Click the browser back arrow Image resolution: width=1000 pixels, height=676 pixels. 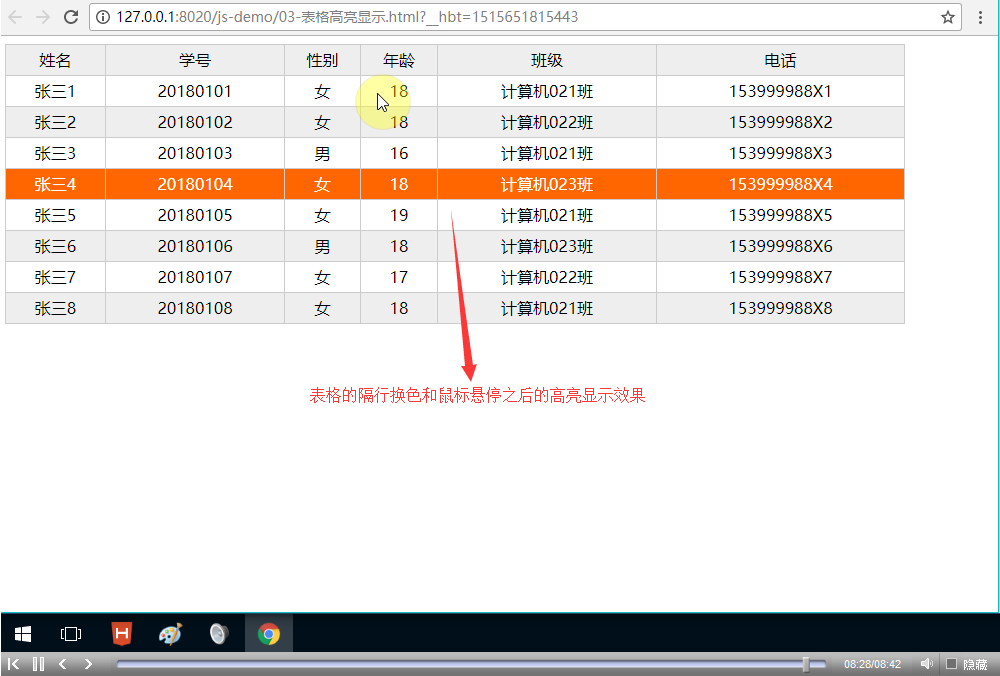pos(15,17)
